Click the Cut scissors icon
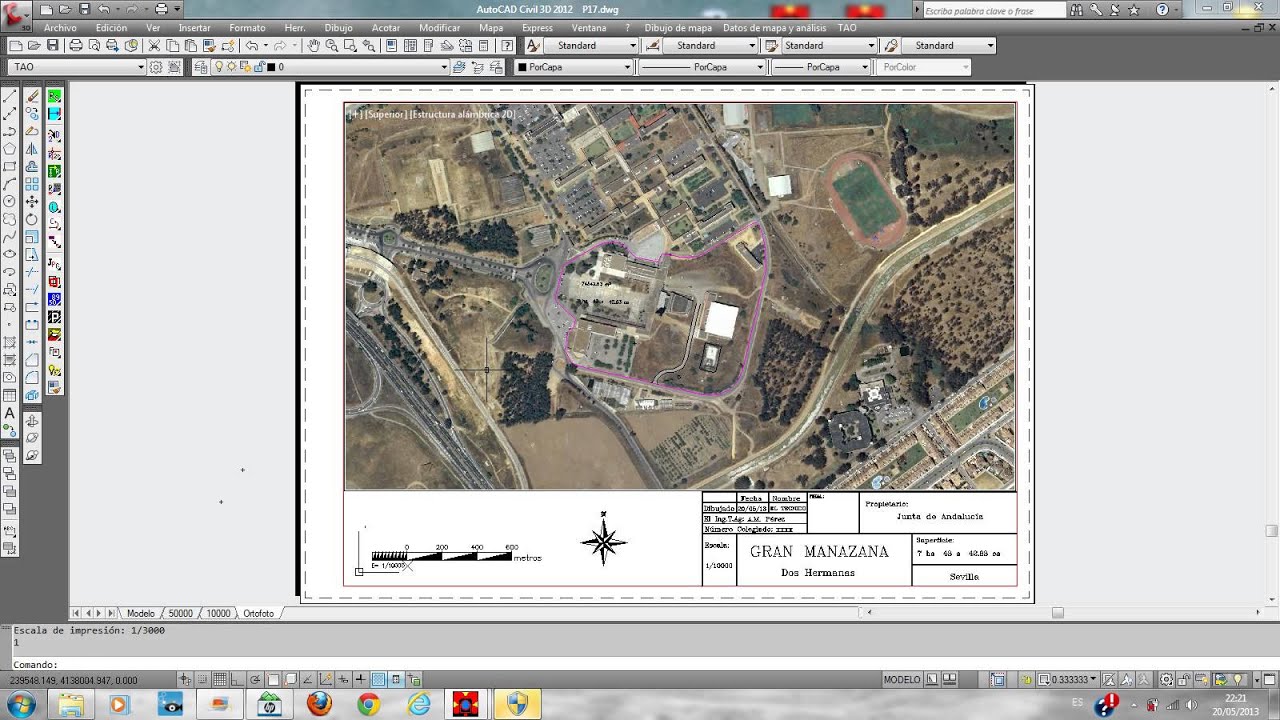 [154, 45]
